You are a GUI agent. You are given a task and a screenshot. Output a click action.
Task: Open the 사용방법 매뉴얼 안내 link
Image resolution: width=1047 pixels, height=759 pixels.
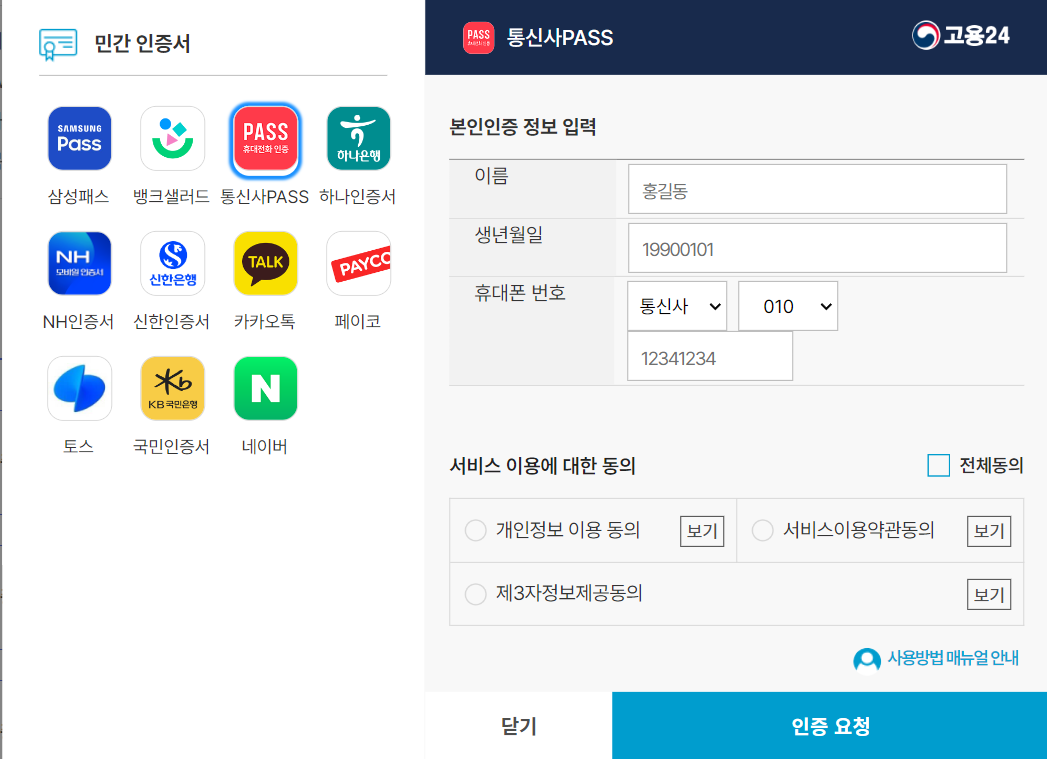click(x=953, y=658)
